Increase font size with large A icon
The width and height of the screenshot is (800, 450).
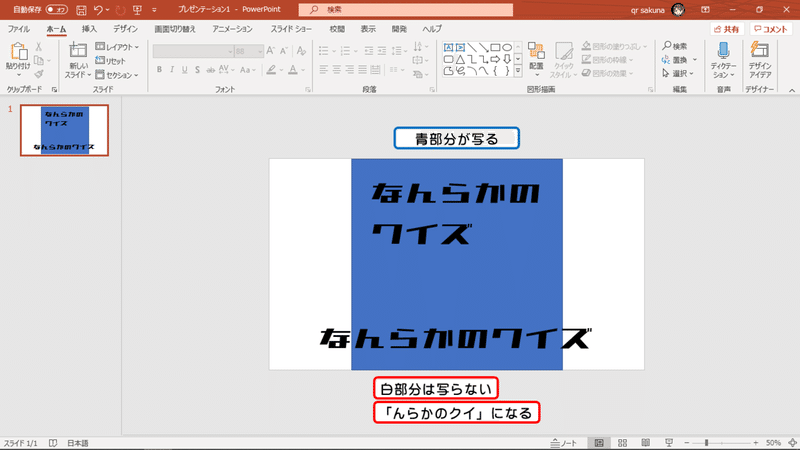(x=270, y=51)
